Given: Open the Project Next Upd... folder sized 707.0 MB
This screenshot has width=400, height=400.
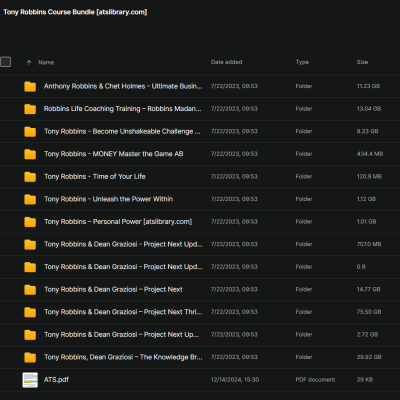Looking at the screenshot, I should (x=123, y=244).
